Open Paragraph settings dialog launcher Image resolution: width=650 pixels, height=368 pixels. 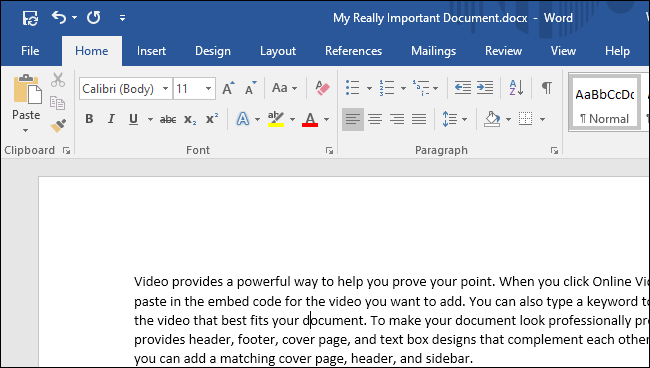point(555,151)
